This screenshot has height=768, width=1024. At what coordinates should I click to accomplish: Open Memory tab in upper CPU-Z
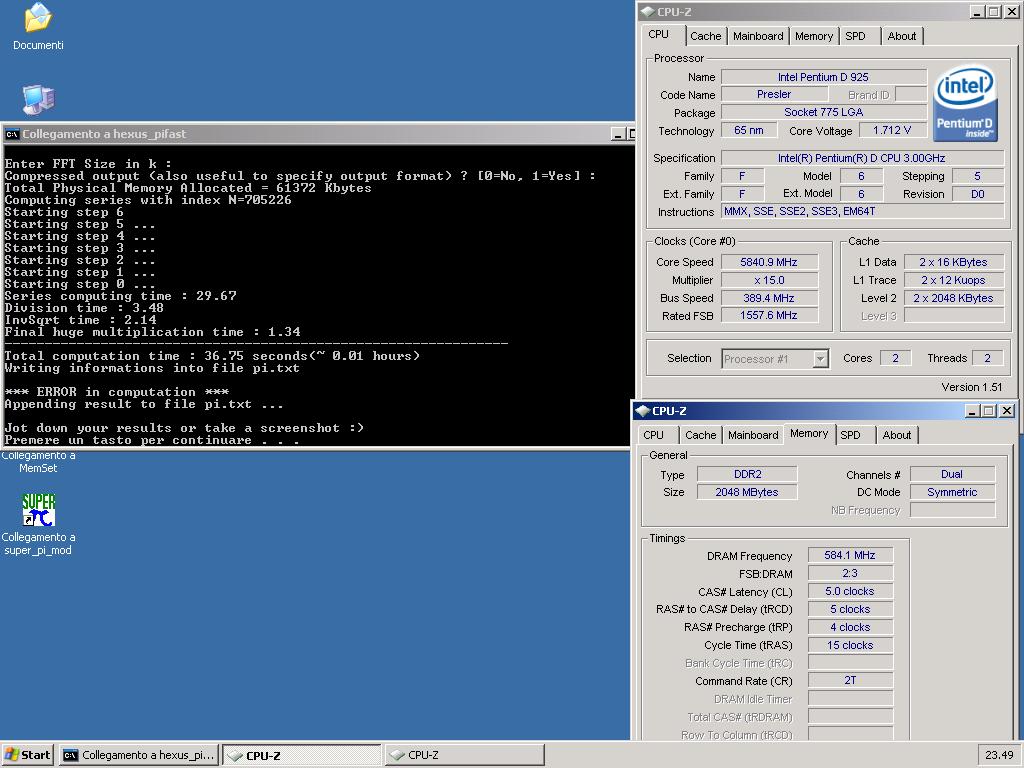[814, 37]
